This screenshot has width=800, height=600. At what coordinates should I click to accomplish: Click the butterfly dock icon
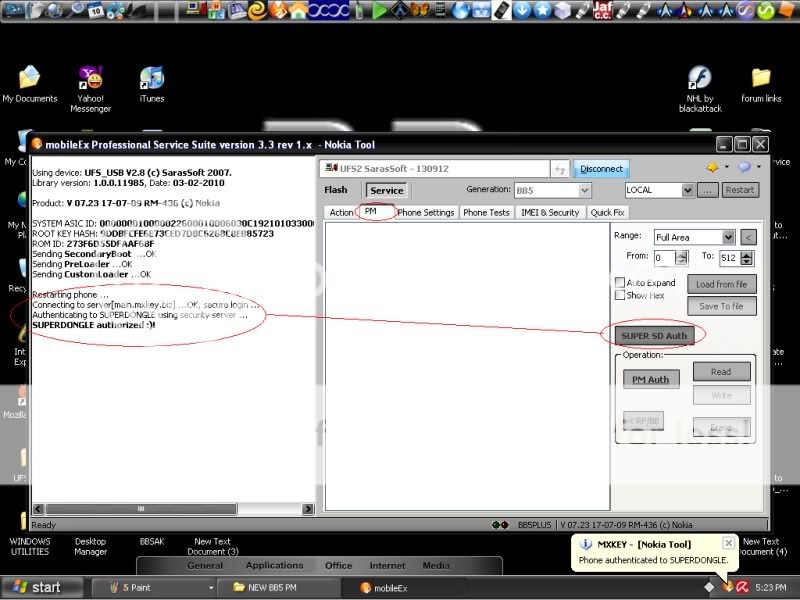pyautogui.click(x=420, y=10)
